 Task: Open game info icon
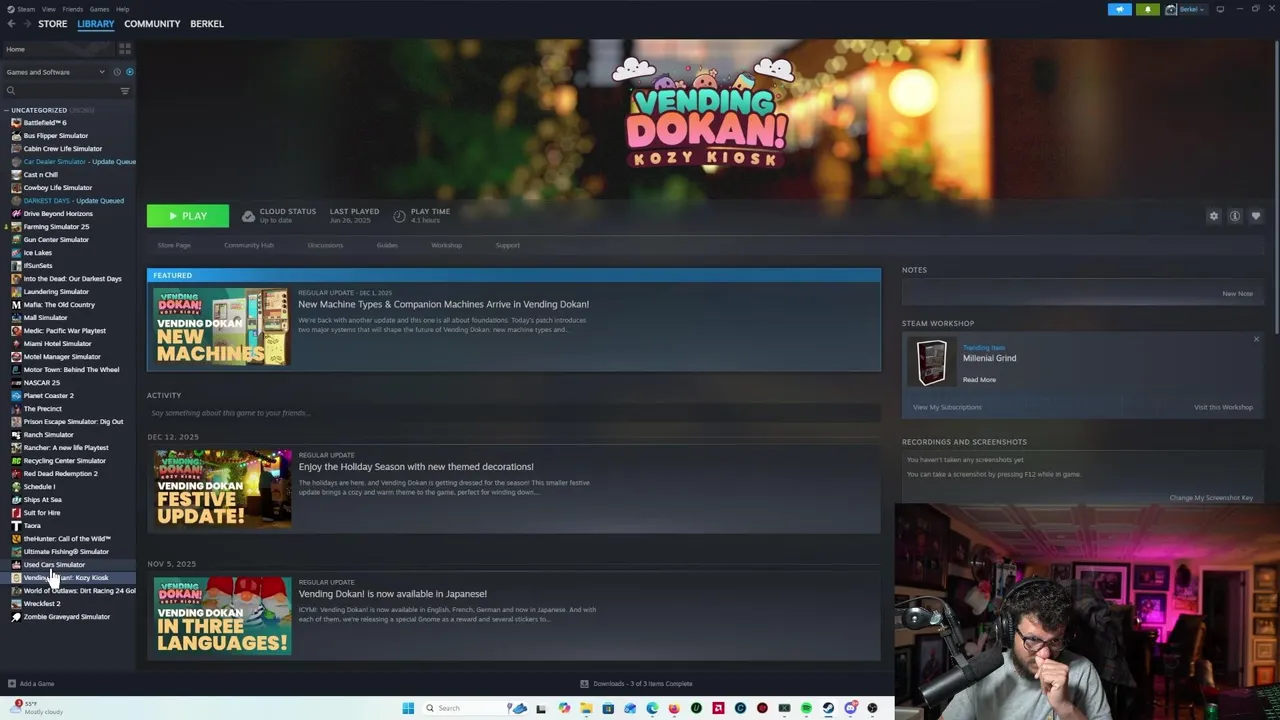pyautogui.click(x=1235, y=216)
